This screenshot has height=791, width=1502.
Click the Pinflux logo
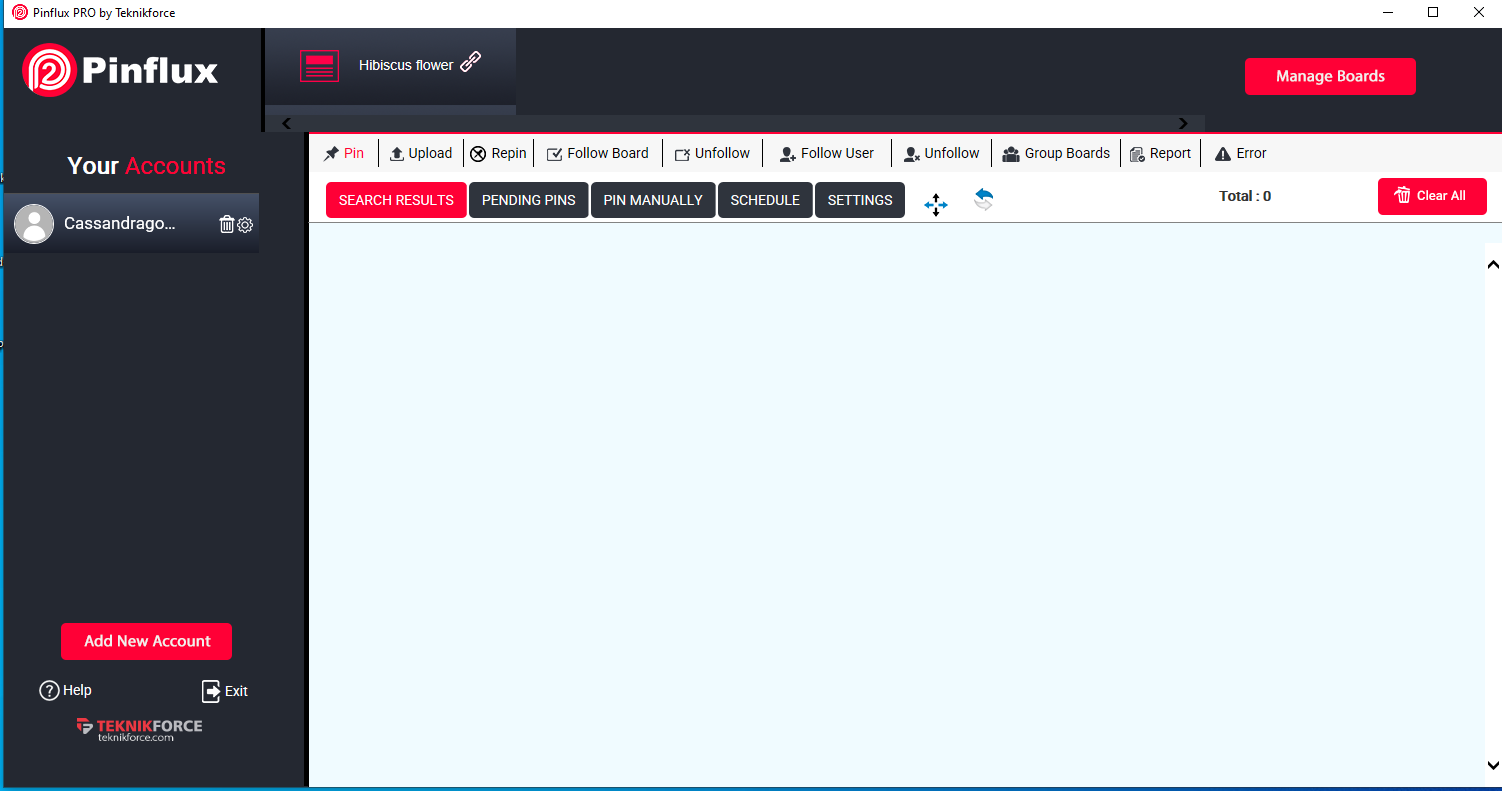pyautogui.click(x=120, y=70)
